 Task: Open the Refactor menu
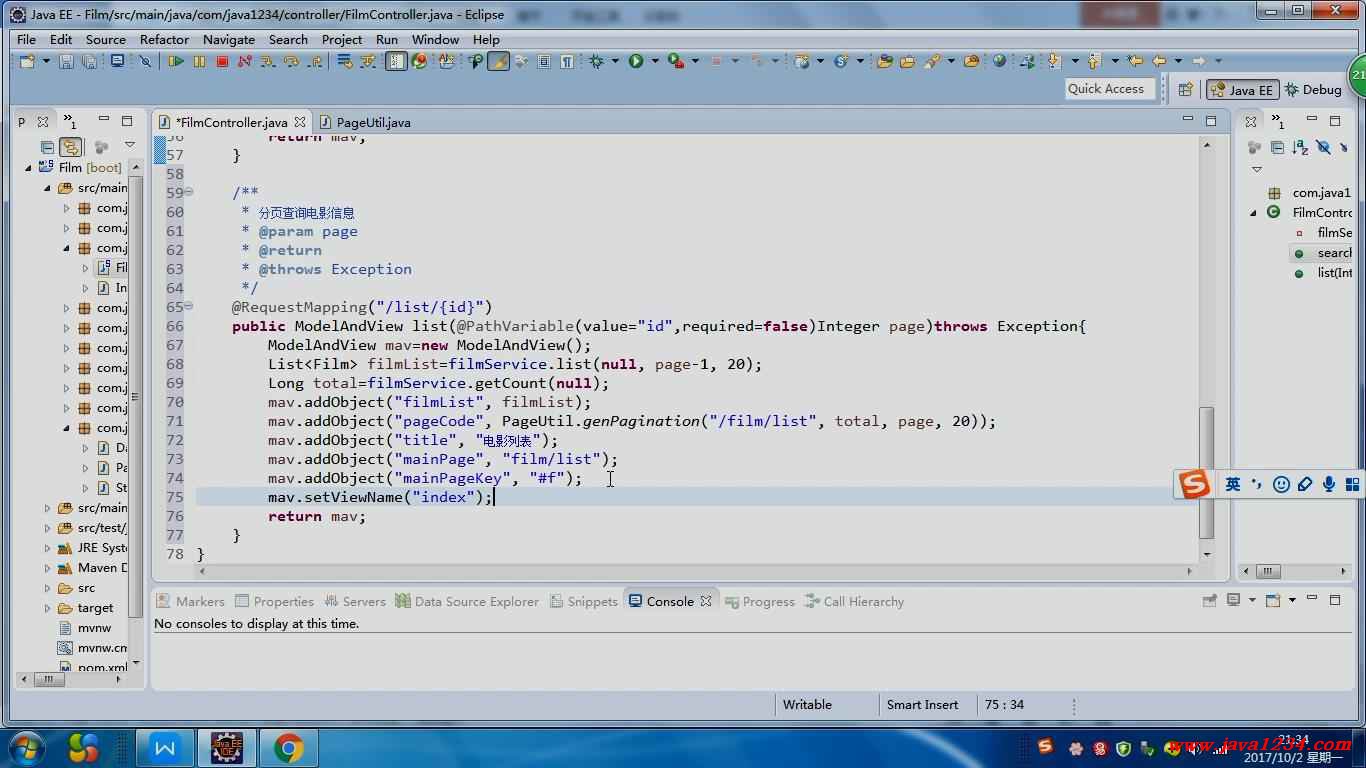164,39
